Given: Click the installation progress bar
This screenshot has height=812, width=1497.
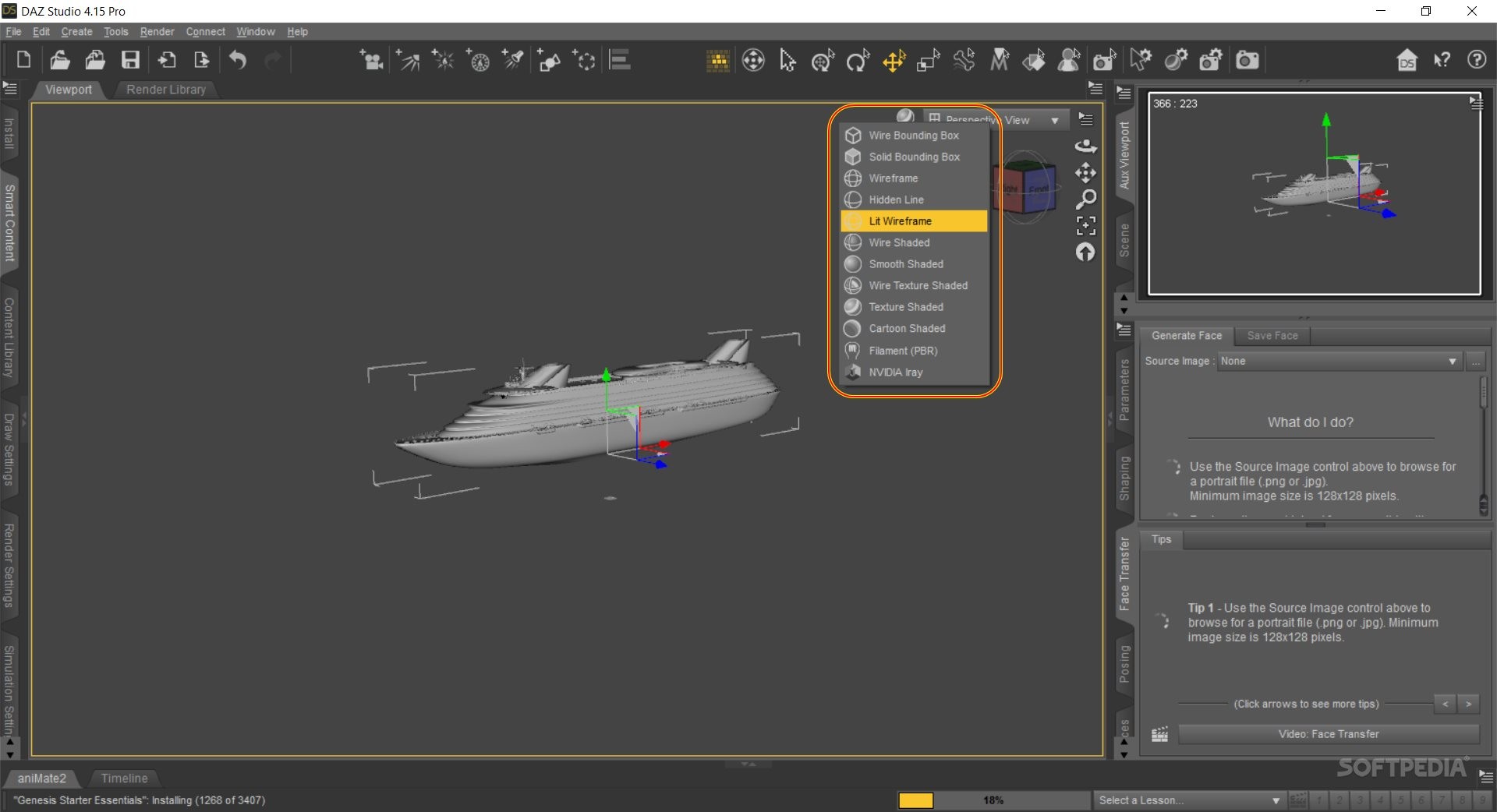Looking at the screenshot, I should [993, 800].
